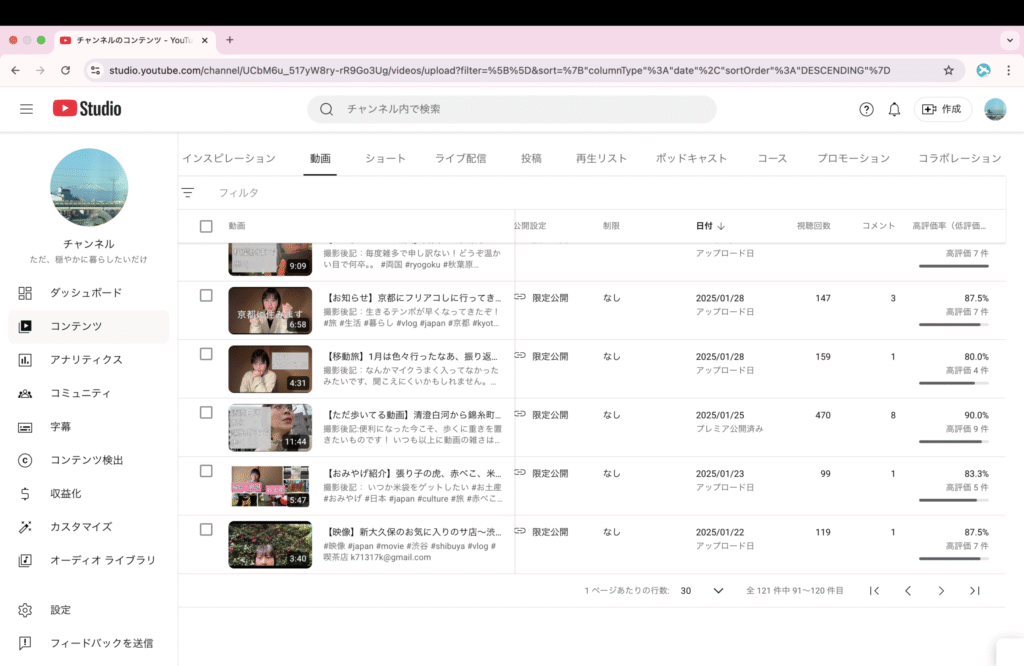Click the help question mark icon
1024x666 pixels.
[866, 109]
